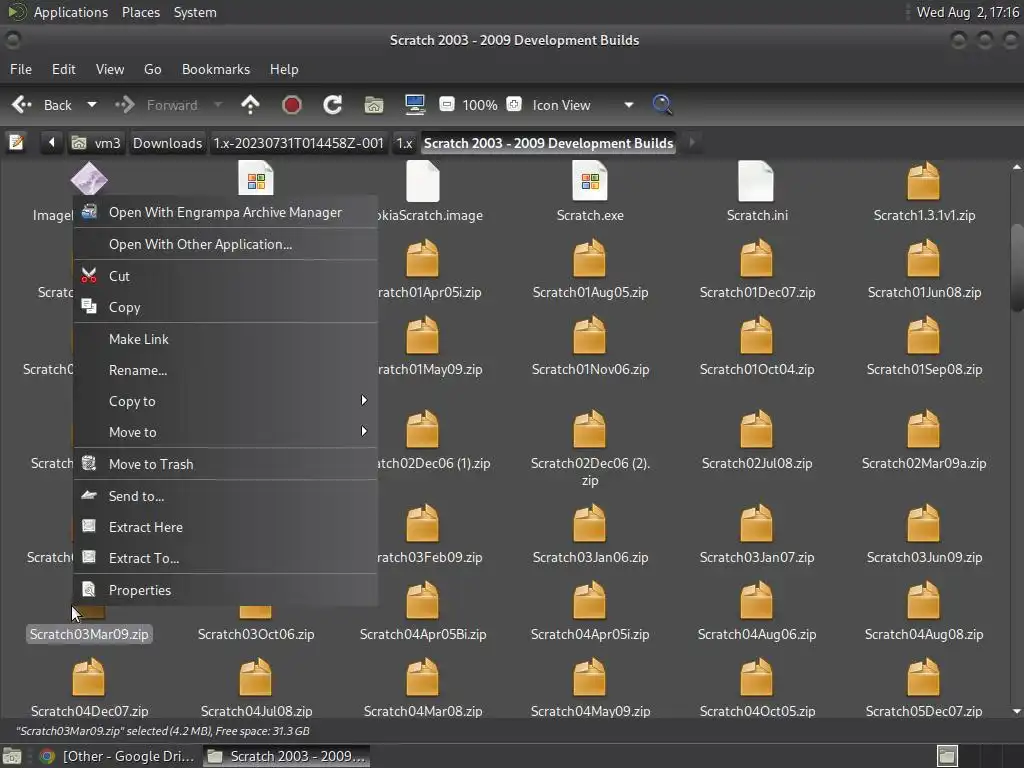Select Scratch02Mar09a.zip archive icon
This screenshot has height=768, width=1024.
pos(923,429)
